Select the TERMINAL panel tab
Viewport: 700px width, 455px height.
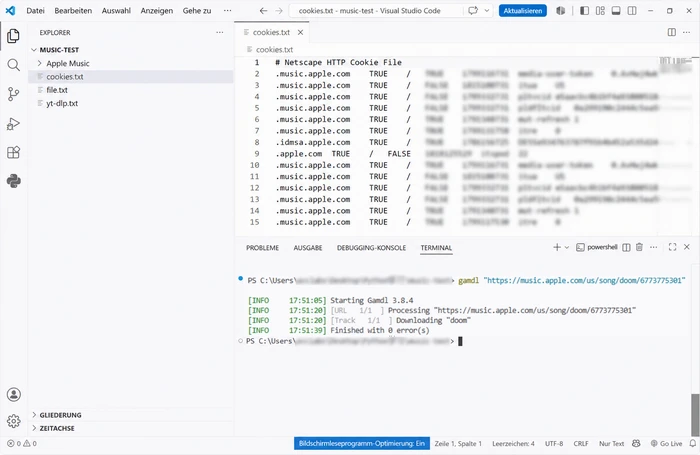click(x=436, y=248)
